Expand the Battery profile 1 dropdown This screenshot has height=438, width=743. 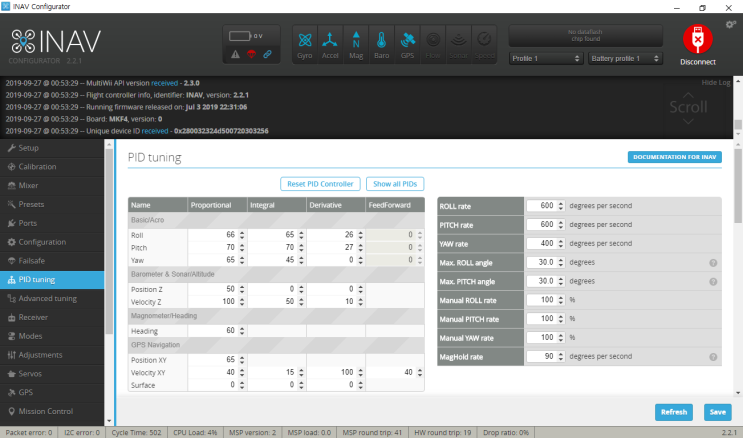pyautogui.click(x=624, y=59)
